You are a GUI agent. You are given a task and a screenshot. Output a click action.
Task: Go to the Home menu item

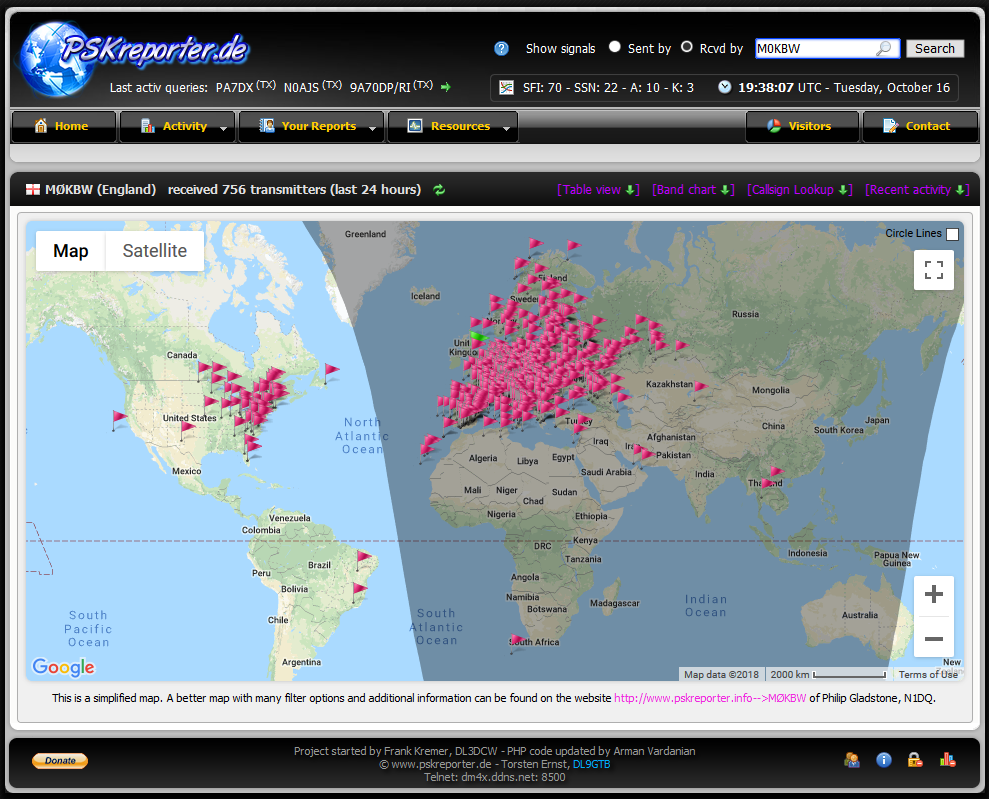[x=62, y=127]
